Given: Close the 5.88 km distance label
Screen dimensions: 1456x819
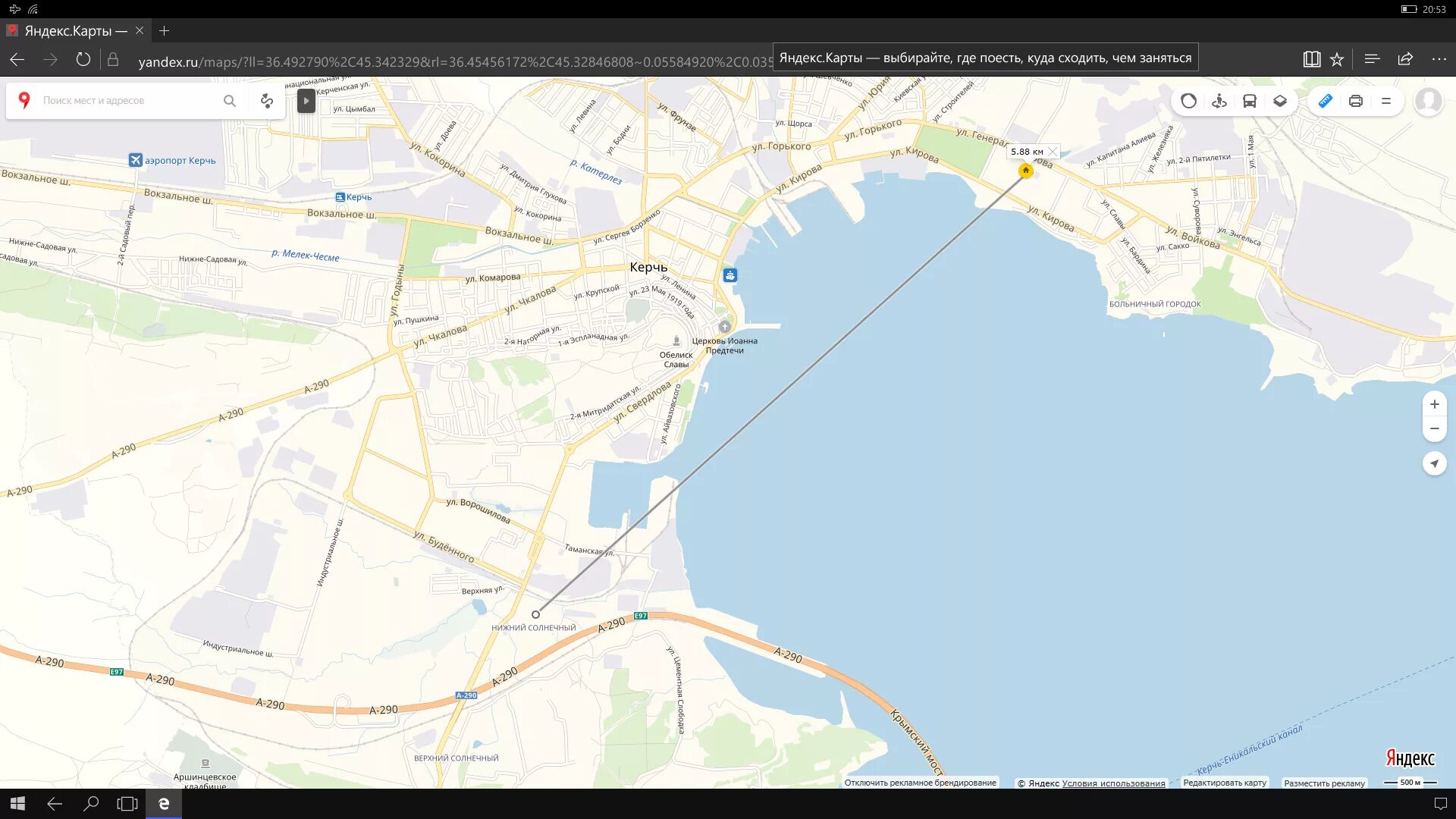Looking at the screenshot, I should tap(1052, 152).
